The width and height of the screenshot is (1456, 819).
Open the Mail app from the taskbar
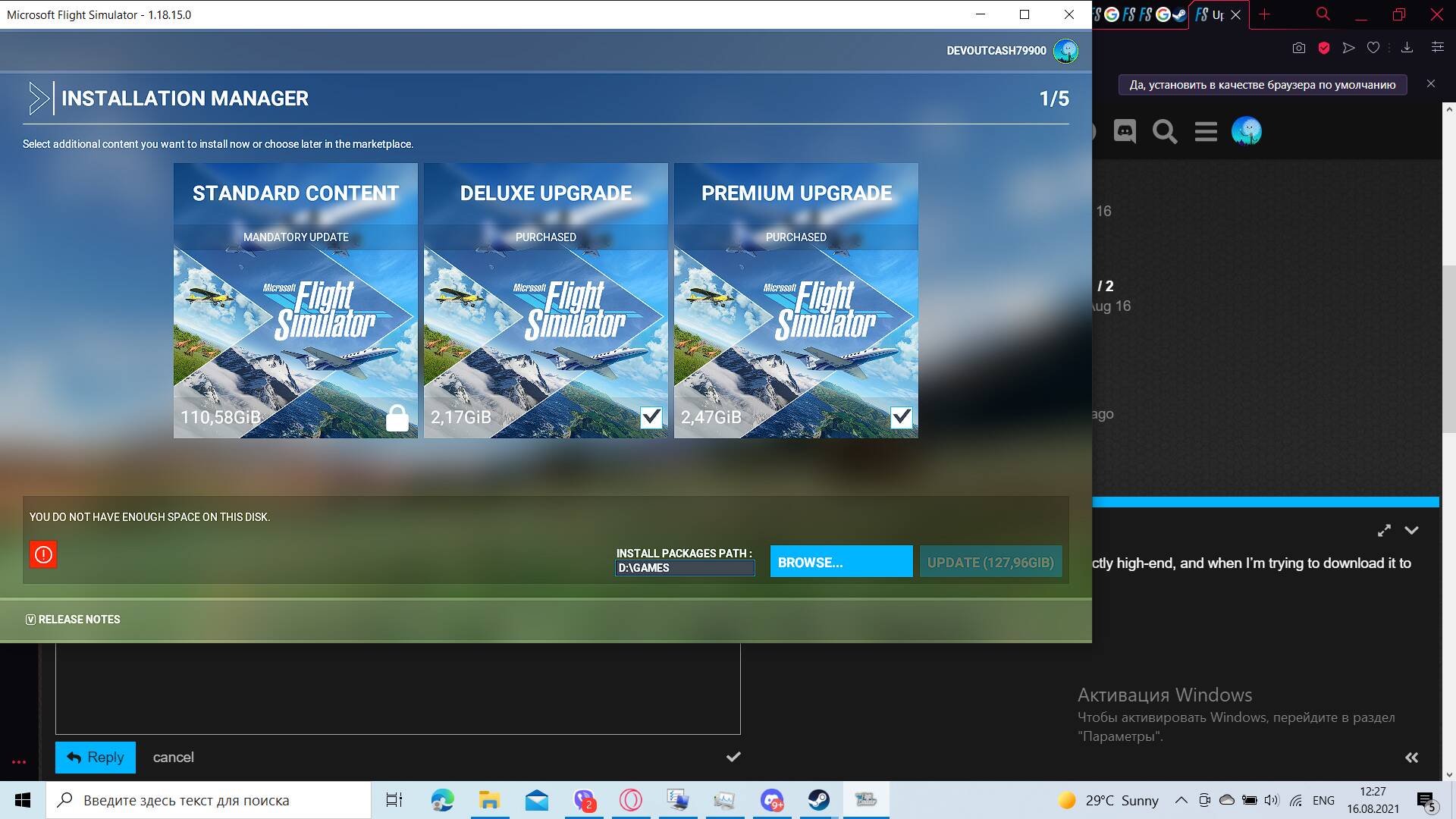[537, 800]
